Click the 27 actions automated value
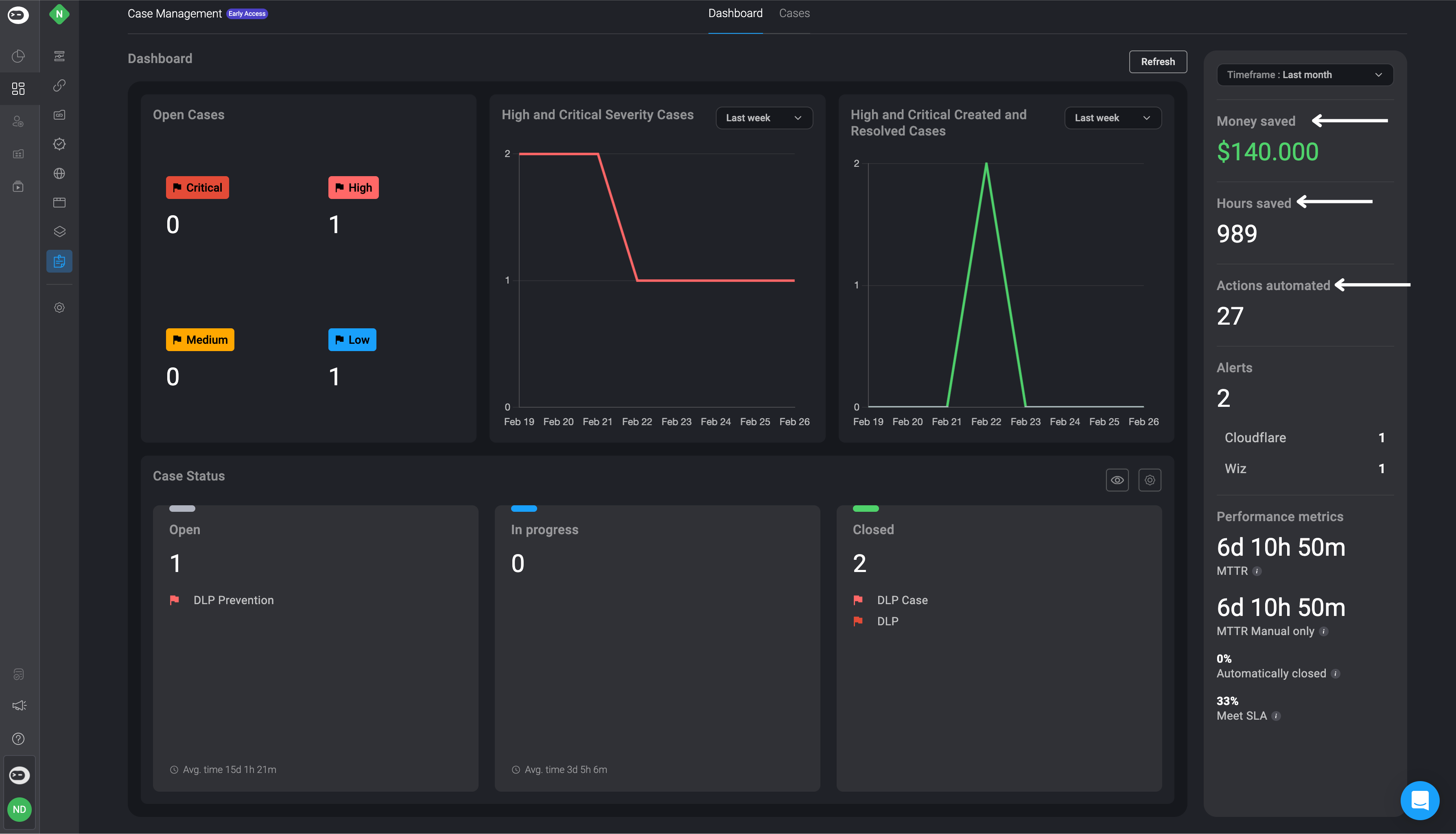The image size is (1456, 834). [1230, 316]
